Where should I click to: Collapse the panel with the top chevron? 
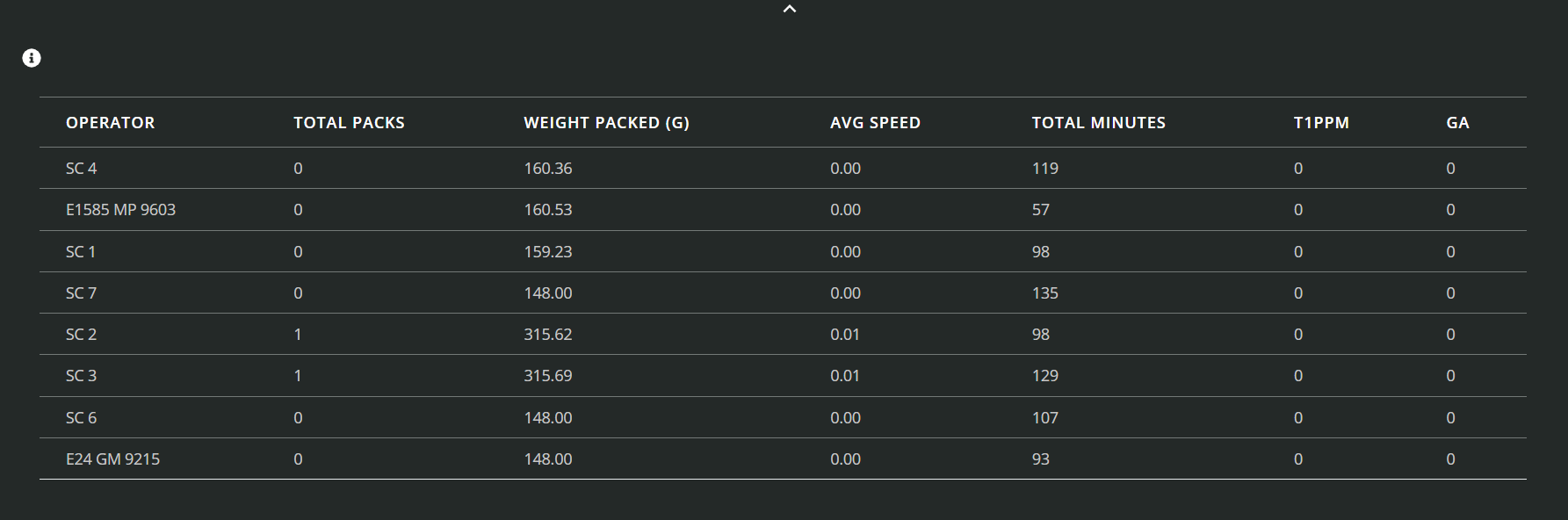click(790, 9)
